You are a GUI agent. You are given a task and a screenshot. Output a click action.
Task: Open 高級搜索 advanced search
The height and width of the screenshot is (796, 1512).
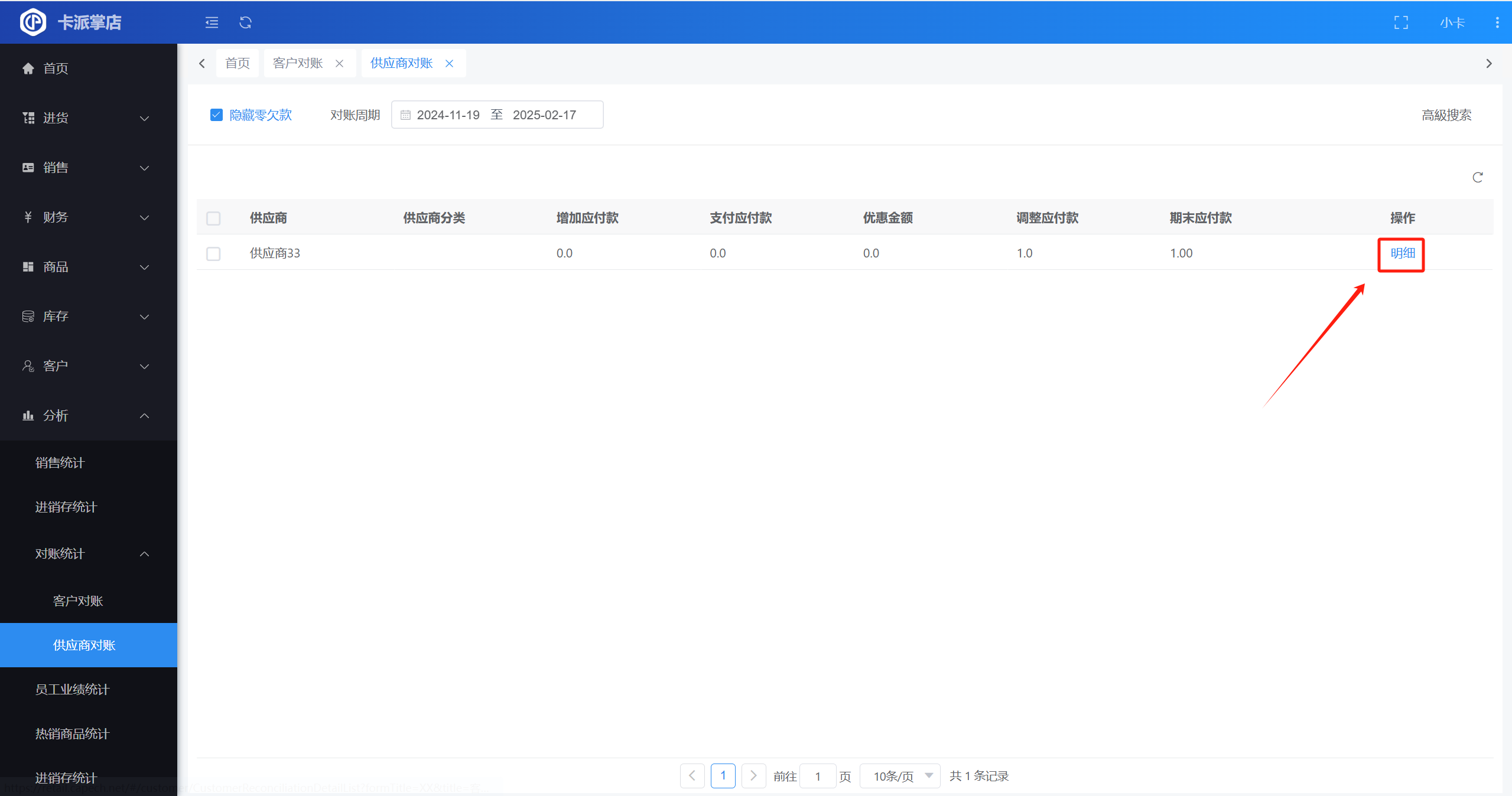point(1446,115)
